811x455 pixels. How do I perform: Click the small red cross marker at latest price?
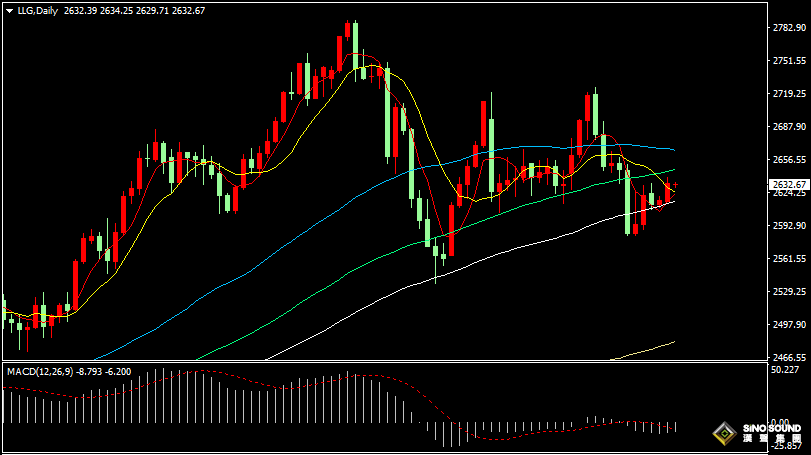(675, 185)
